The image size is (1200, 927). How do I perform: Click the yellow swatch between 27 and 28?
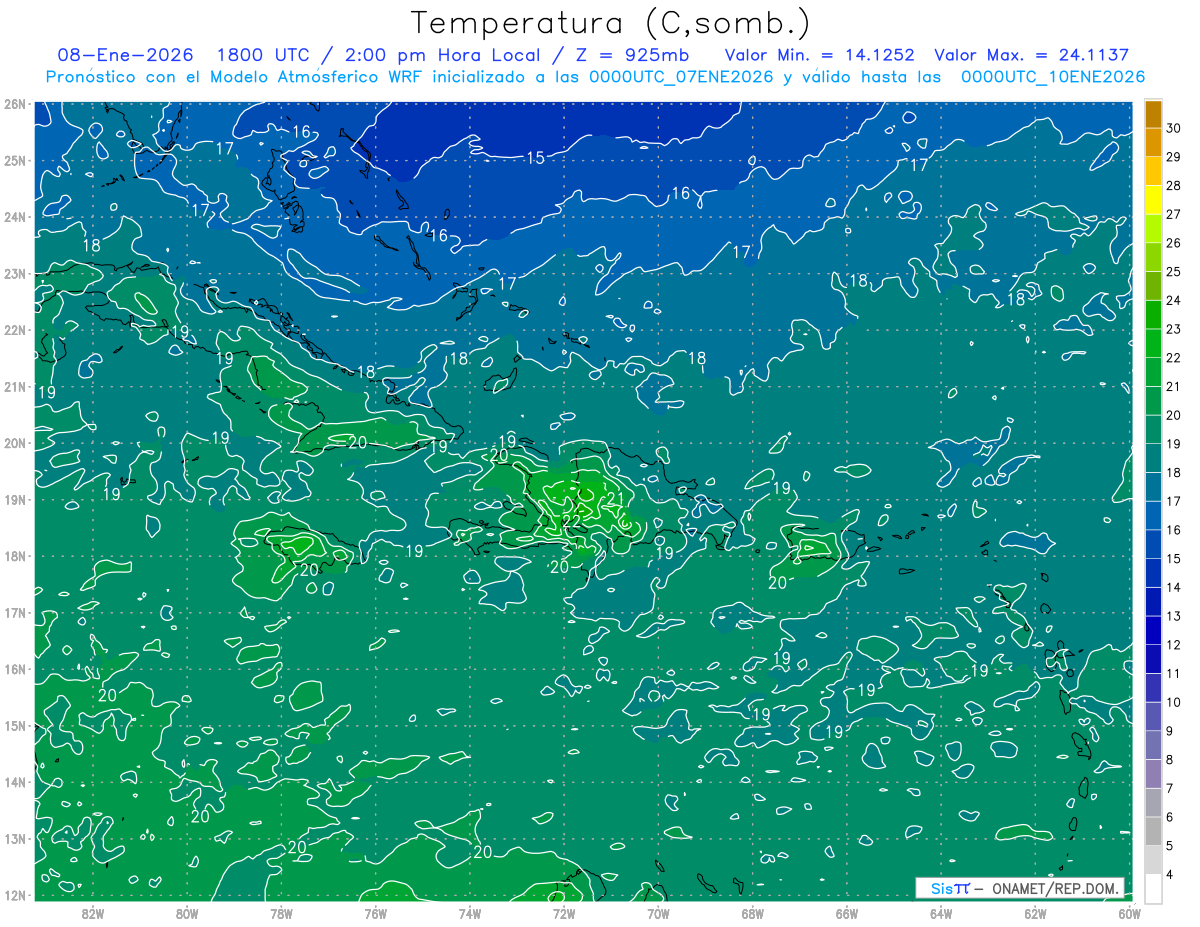pos(1153,200)
